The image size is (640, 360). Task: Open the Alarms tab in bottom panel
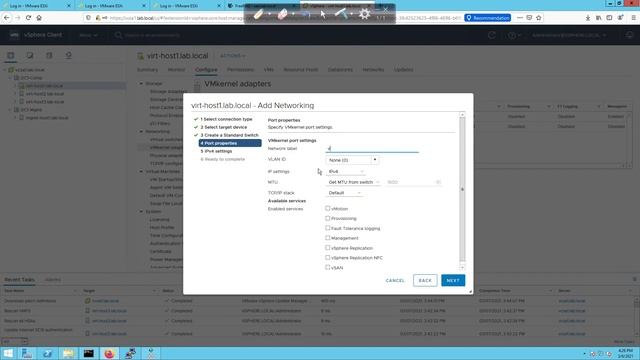(x=53, y=280)
